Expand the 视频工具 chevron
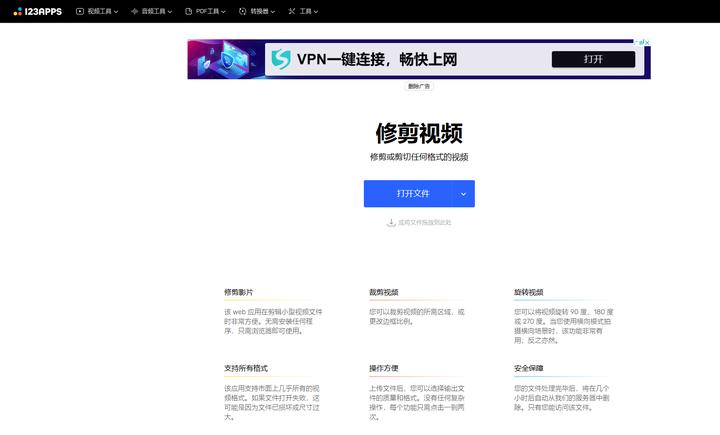The height and width of the screenshot is (435, 720). pos(116,12)
